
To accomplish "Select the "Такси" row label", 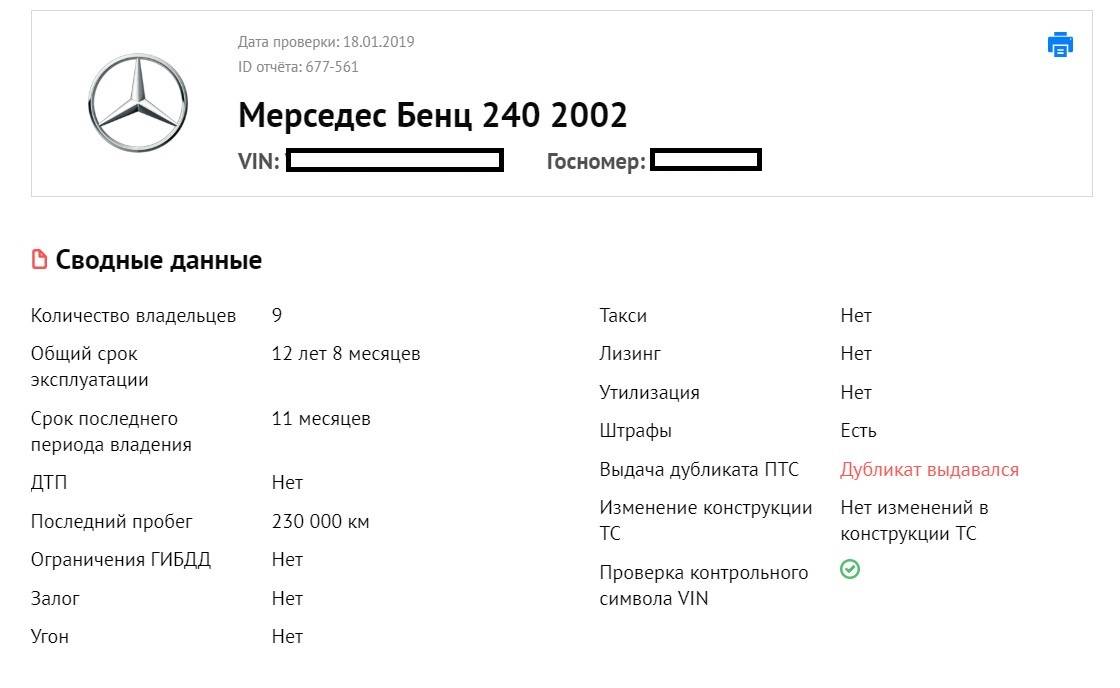I will (x=623, y=316).
